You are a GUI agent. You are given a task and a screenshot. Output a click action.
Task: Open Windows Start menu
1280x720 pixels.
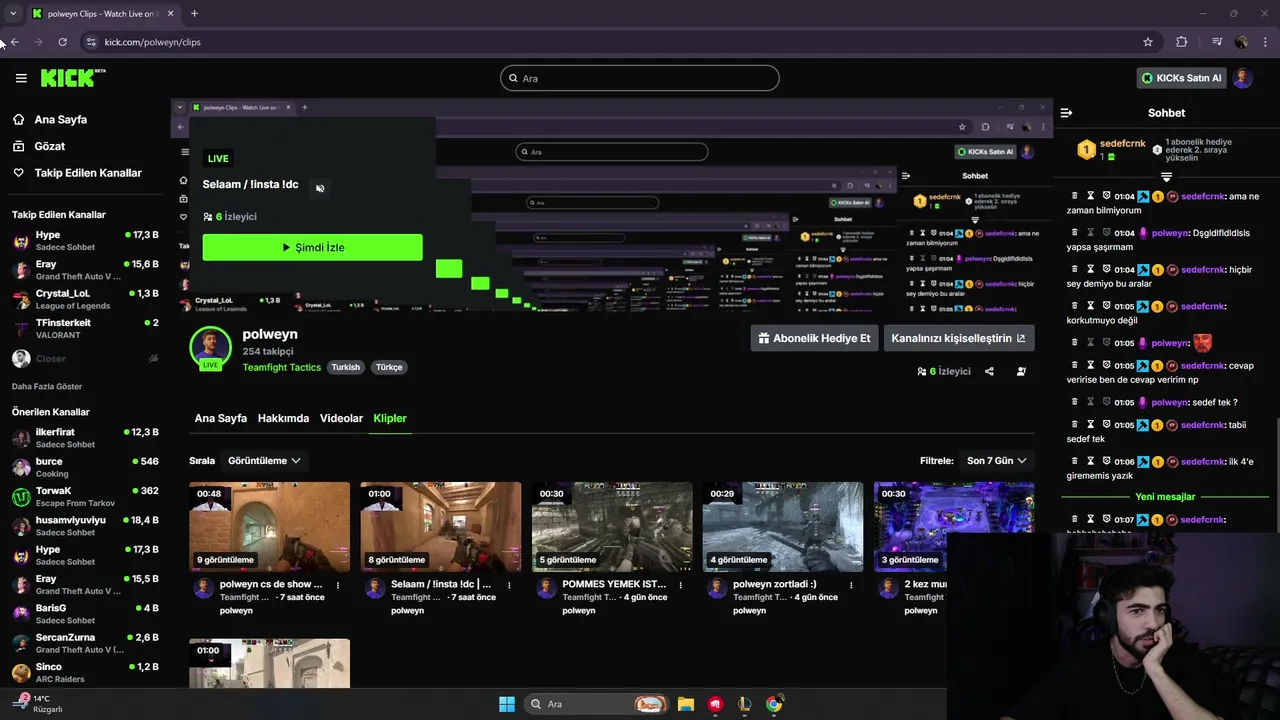507,704
